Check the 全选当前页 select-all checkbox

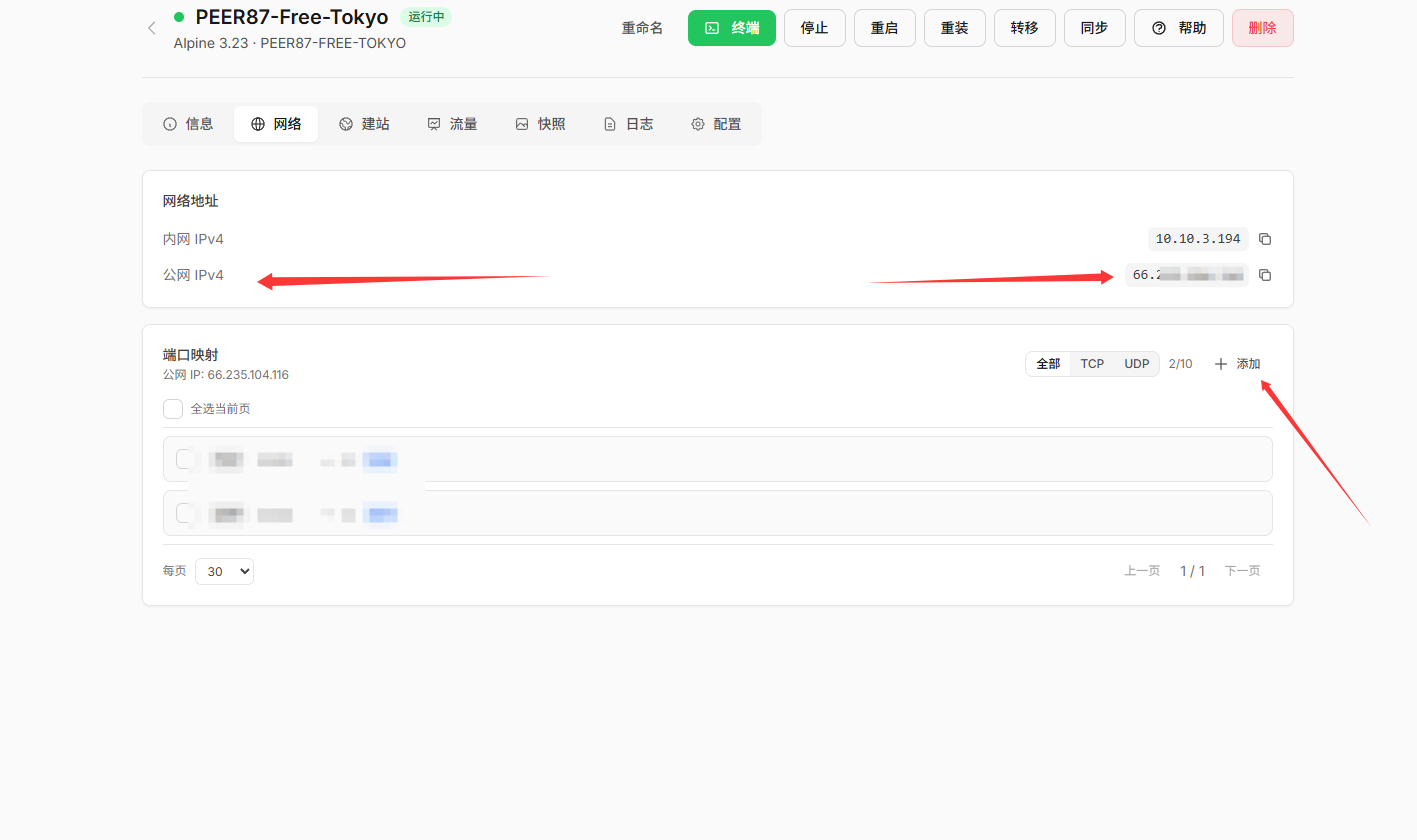(173, 409)
